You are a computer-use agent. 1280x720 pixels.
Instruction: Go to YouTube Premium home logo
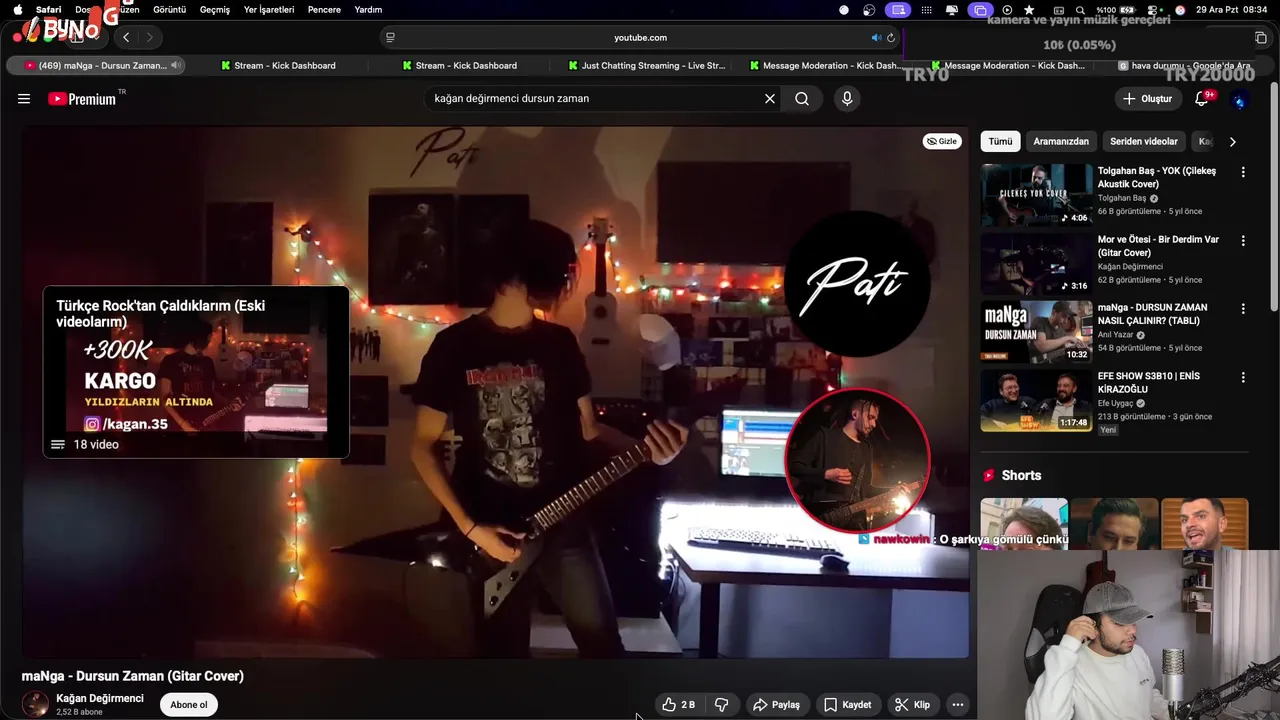[82, 99]
